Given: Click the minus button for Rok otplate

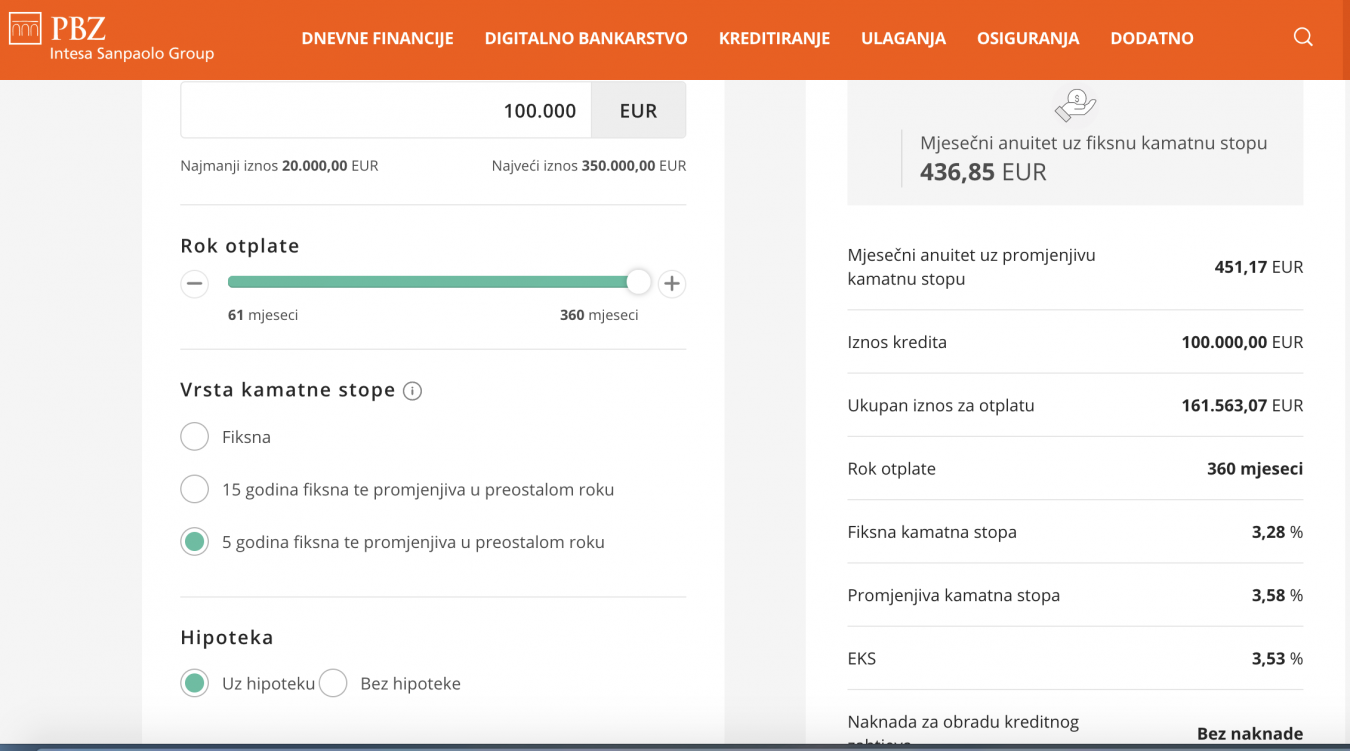Looking at the screenshot, I should 195,284.
